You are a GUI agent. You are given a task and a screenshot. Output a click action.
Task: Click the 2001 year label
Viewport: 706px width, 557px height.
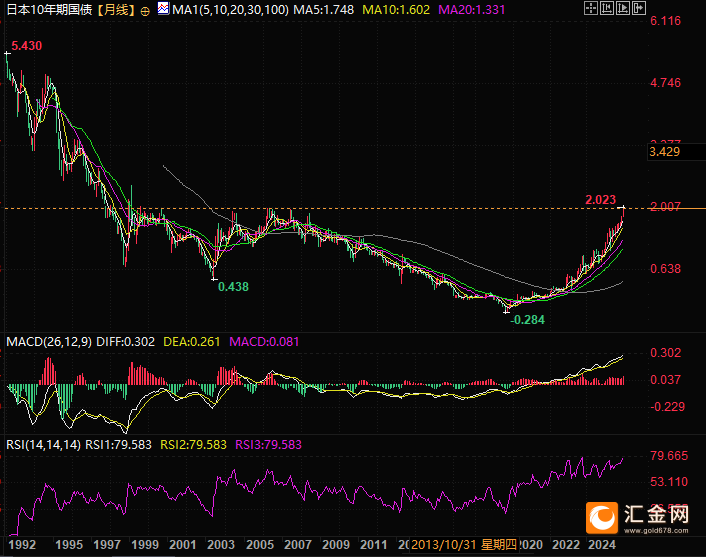coord(183,545)
